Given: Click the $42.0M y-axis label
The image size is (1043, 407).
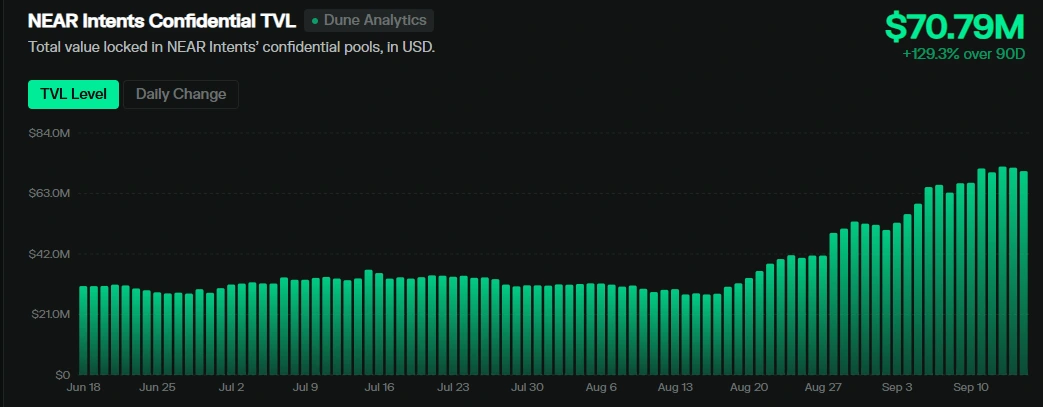Looking at the screenshot, I should pos(49,254).
